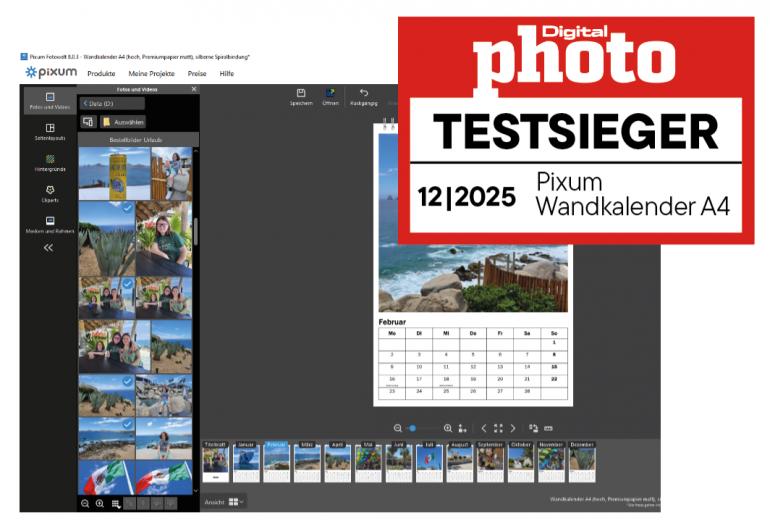This screenshot has width=770, height=528.
Task: Open the Produkte menu
Action: (101, 74)
